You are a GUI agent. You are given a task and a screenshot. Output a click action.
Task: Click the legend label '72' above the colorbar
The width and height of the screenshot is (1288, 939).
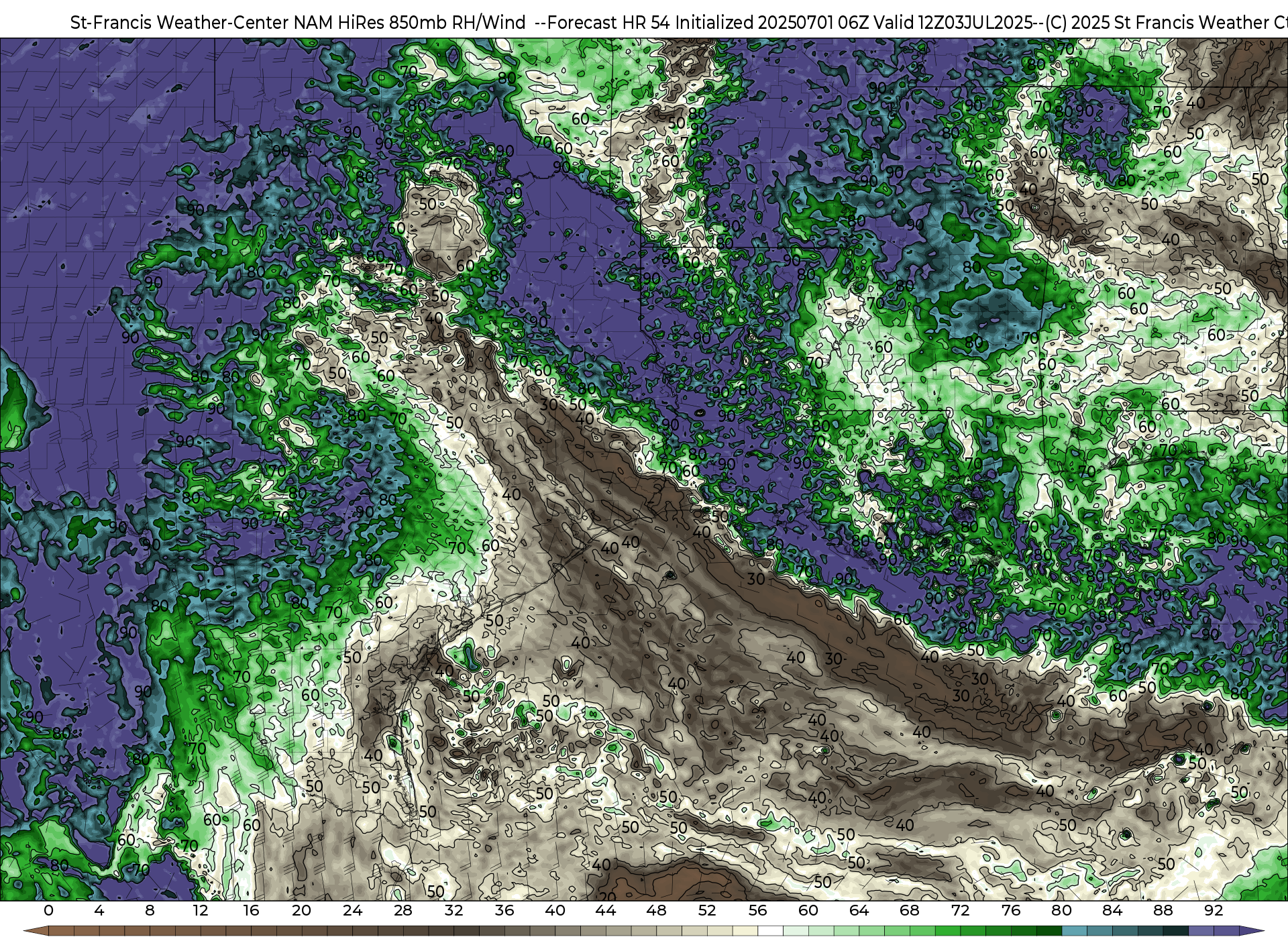tap(961, 911)
